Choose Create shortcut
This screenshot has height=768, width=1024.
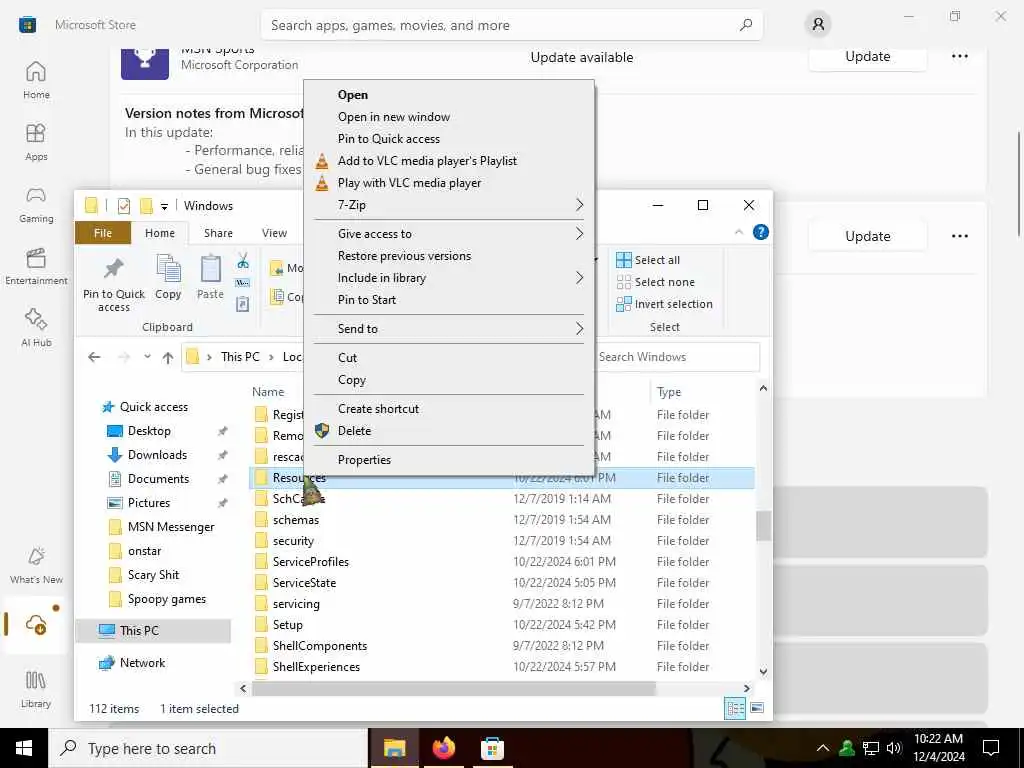(449, 409)
